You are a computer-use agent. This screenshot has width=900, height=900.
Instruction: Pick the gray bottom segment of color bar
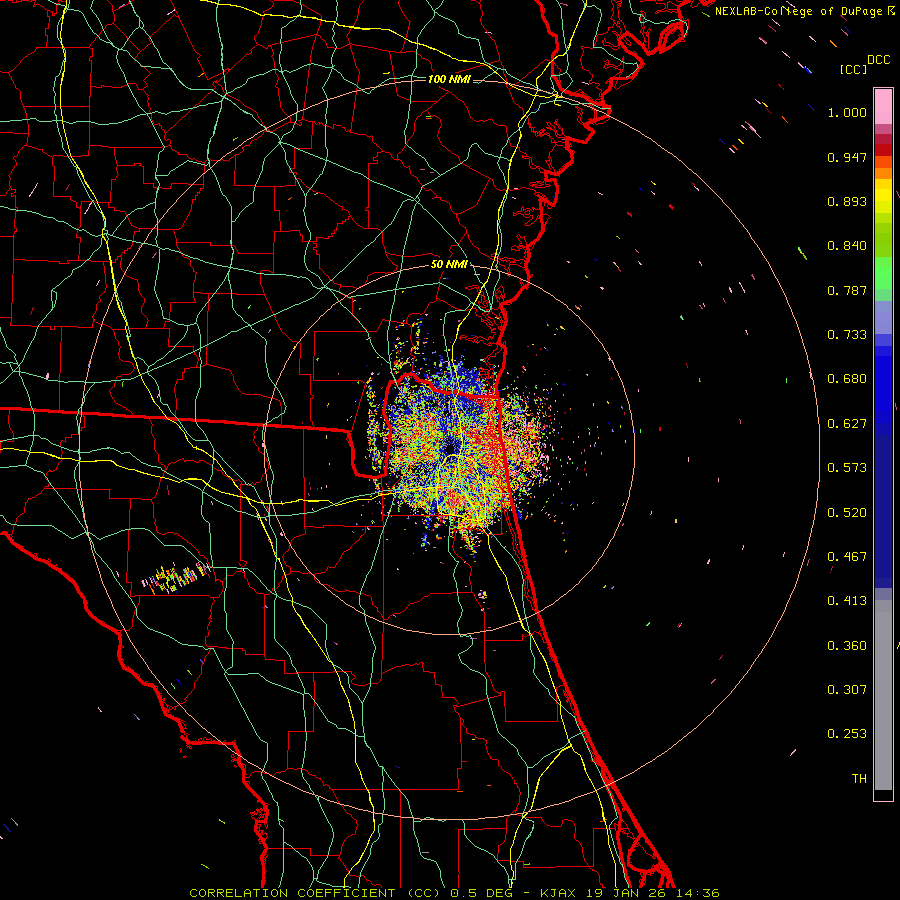(883, 695)
